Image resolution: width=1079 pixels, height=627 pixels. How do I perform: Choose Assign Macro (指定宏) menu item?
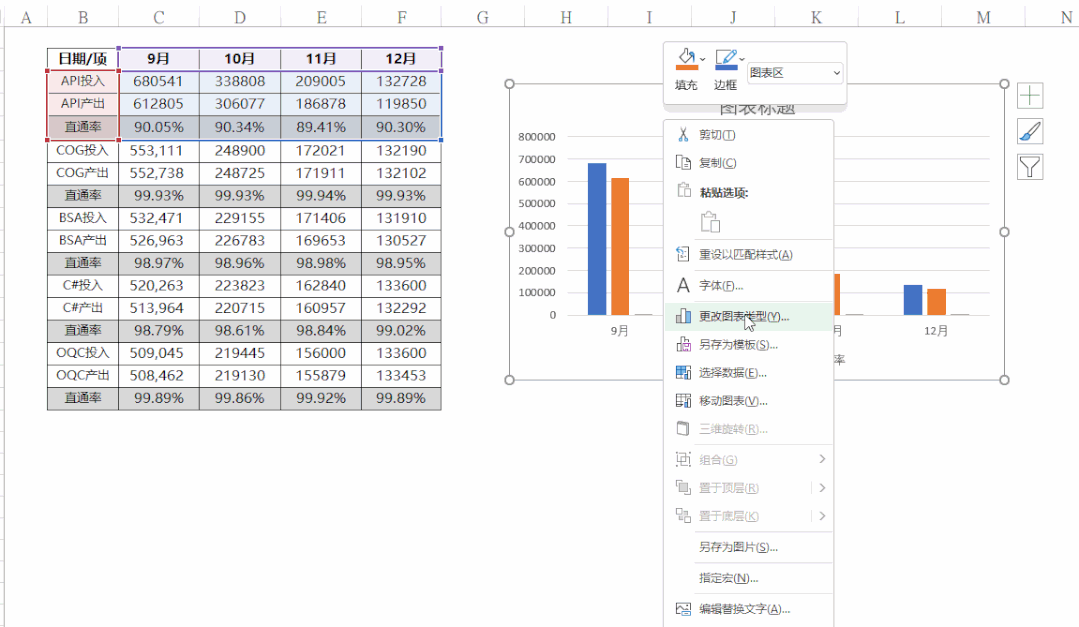coord(749,578)
